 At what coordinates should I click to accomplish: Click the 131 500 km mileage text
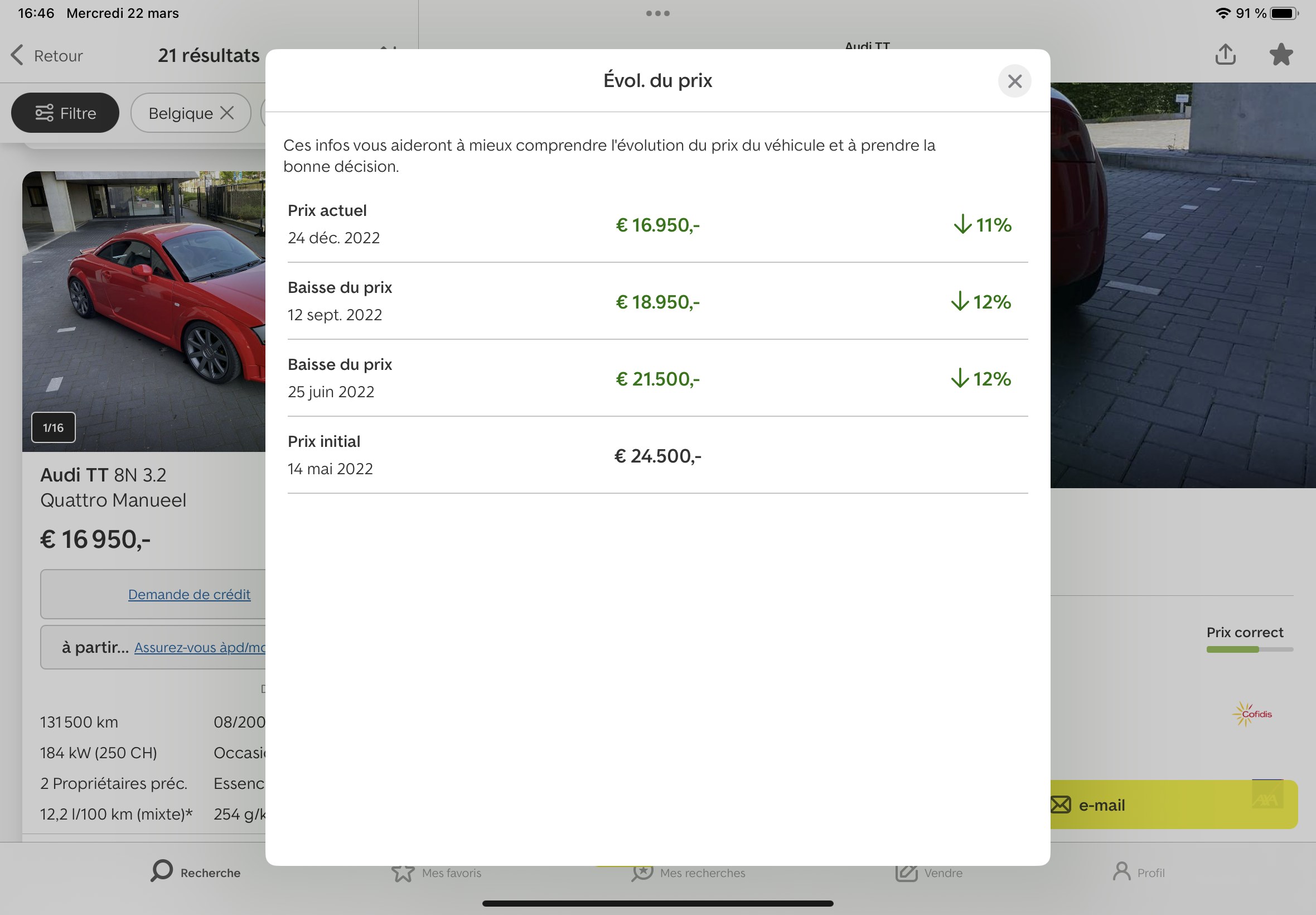tap(79, 722)
